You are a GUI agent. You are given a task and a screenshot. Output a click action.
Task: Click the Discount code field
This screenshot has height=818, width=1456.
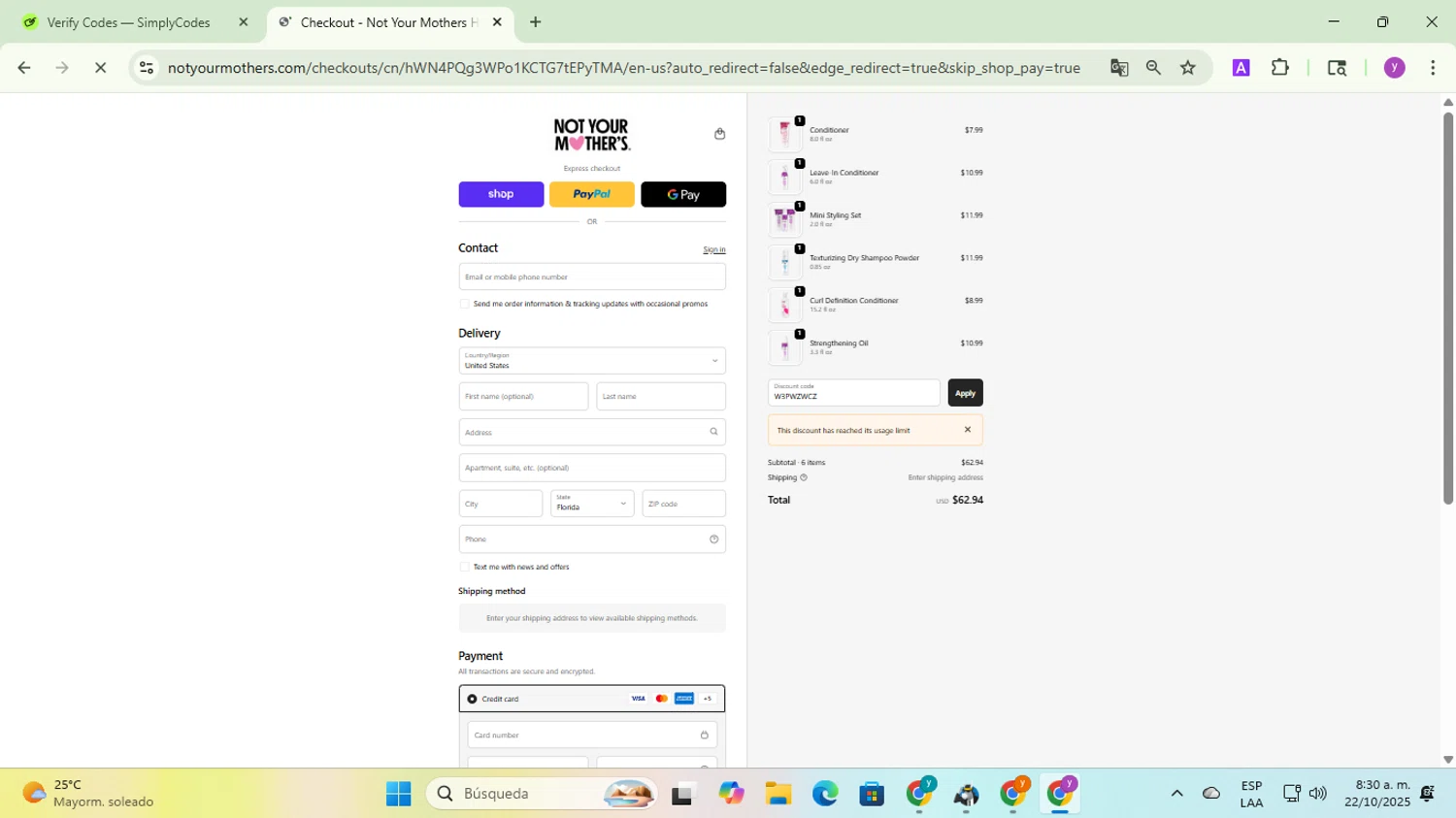click(x=854, y=392)
